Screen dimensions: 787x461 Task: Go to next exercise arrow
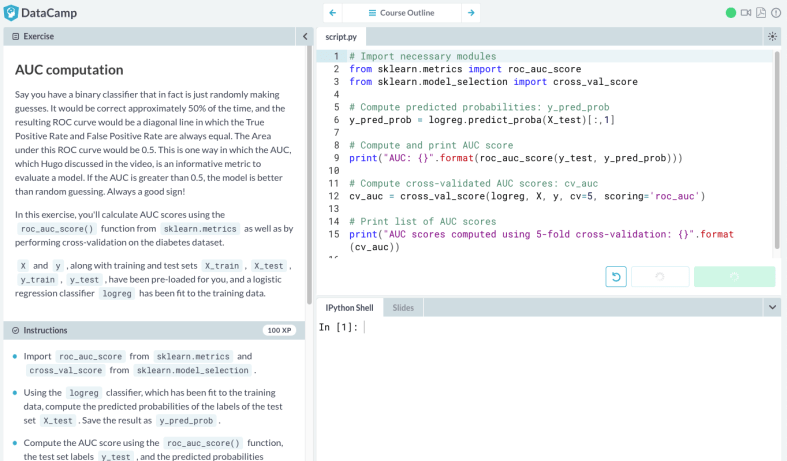tap(471, 13)
